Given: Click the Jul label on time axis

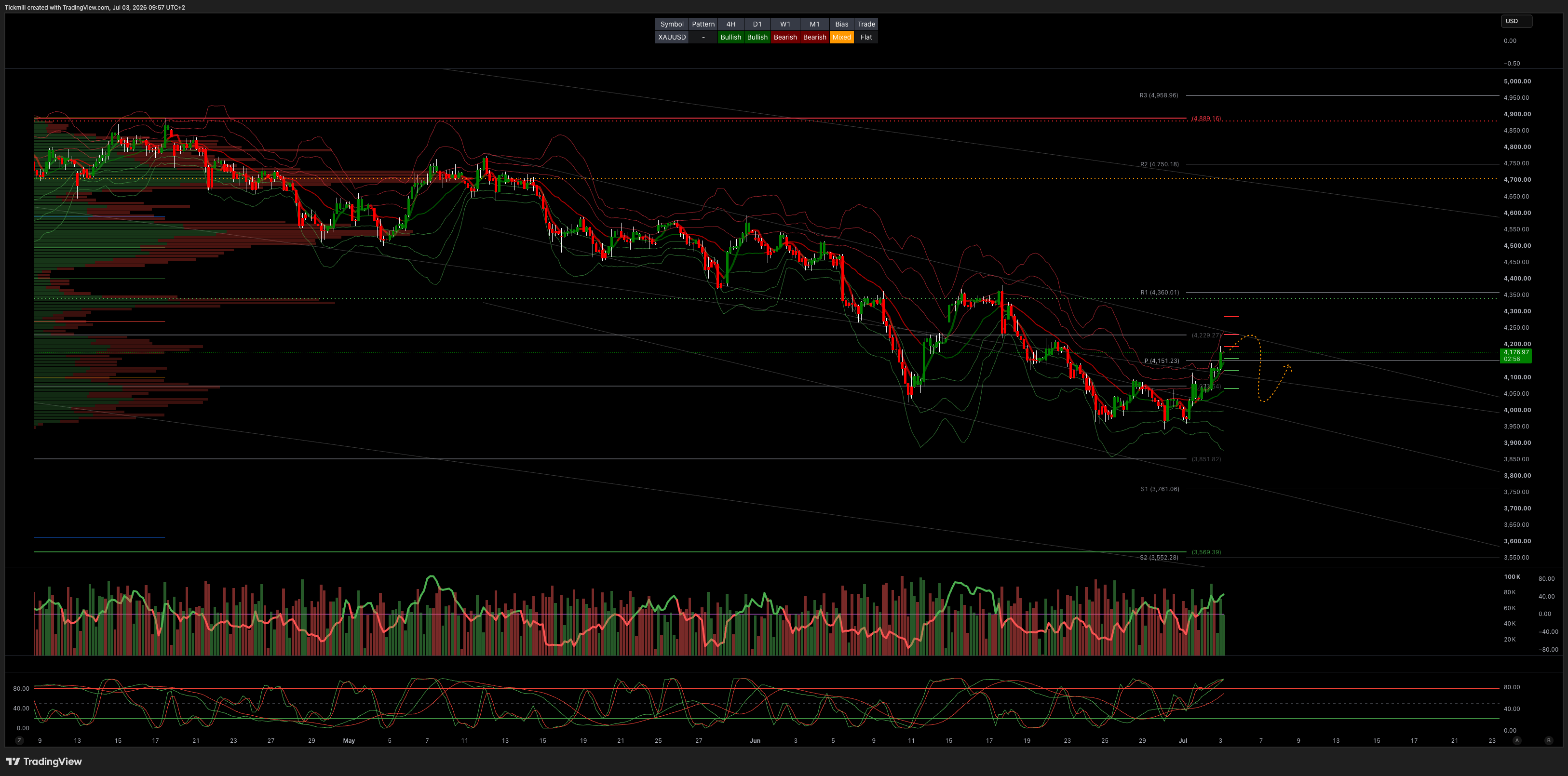Looking at the screenshot, I should click(1183, 741).
